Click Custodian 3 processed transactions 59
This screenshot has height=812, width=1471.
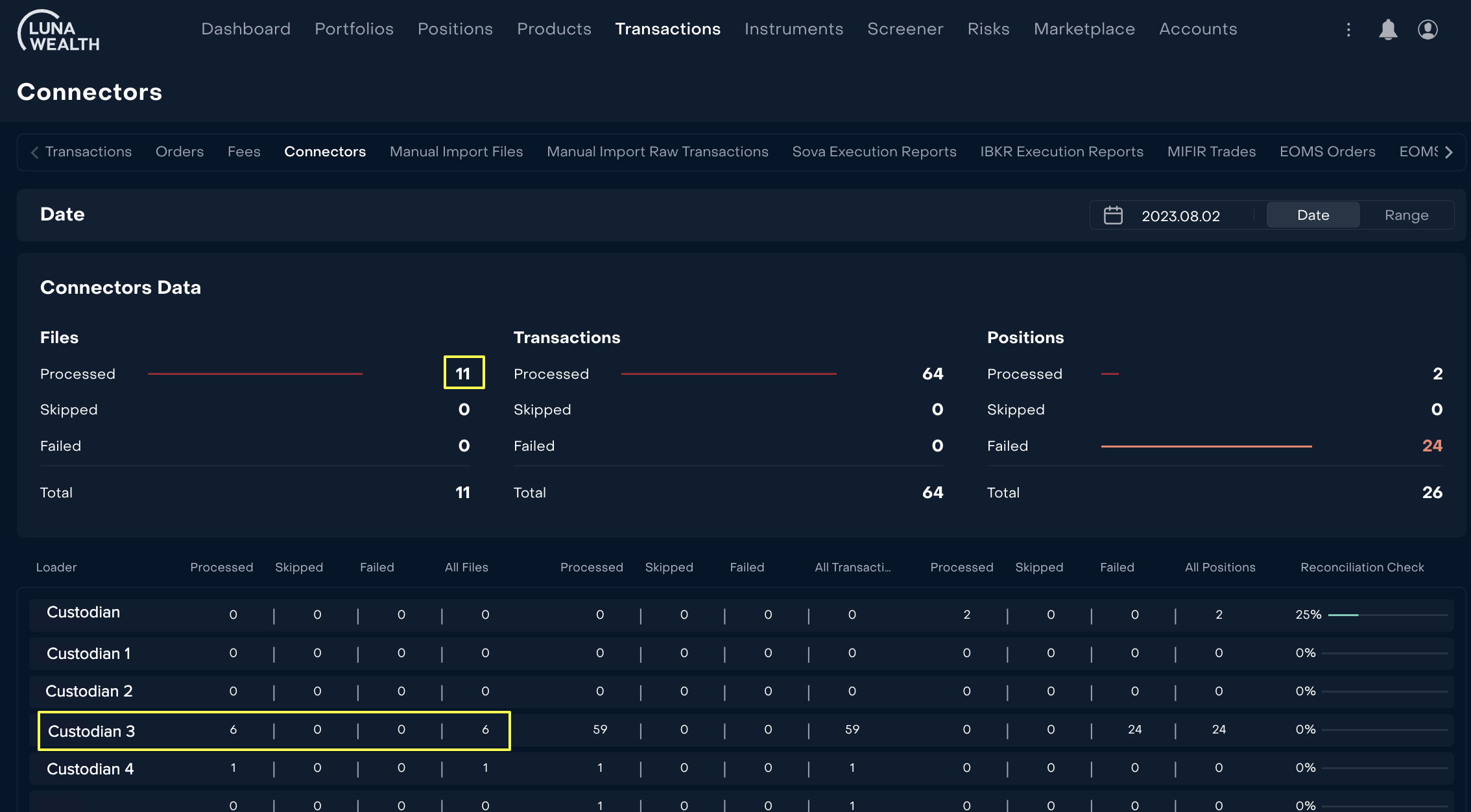[600, 730]
